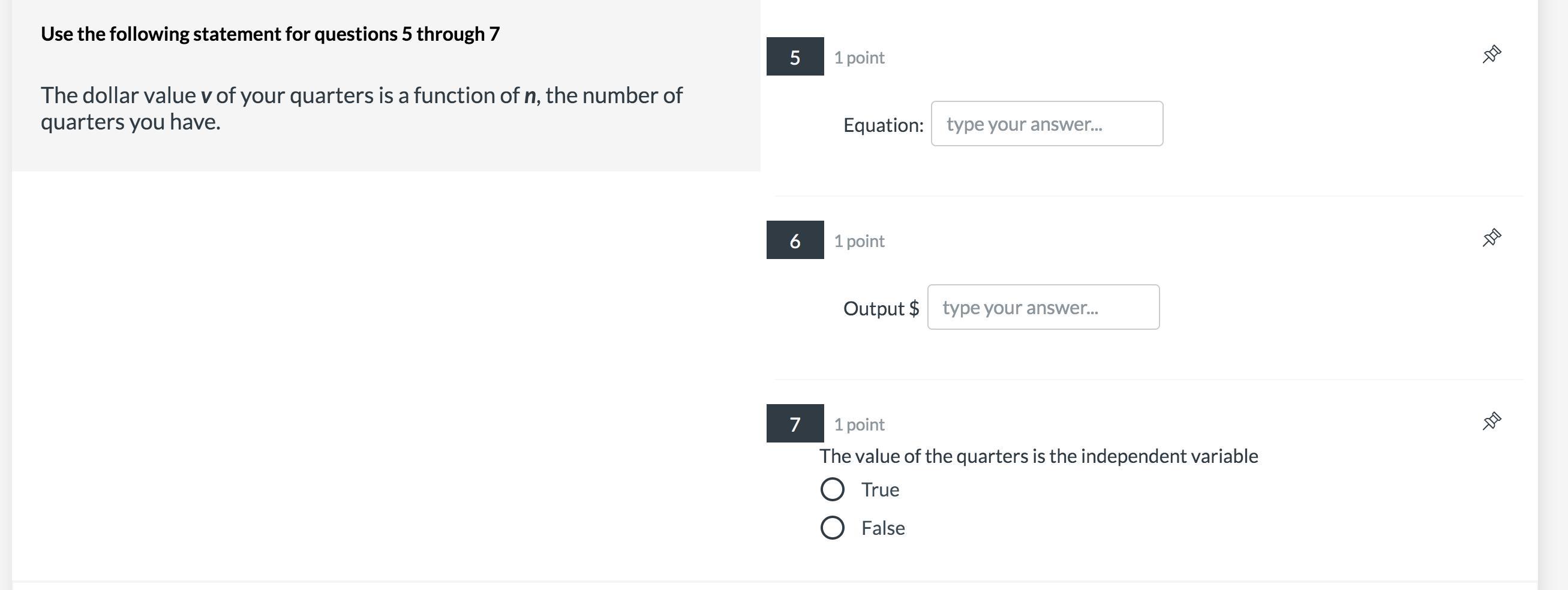
Task: Click the question 6 number badge
Action: pos(794,241)
